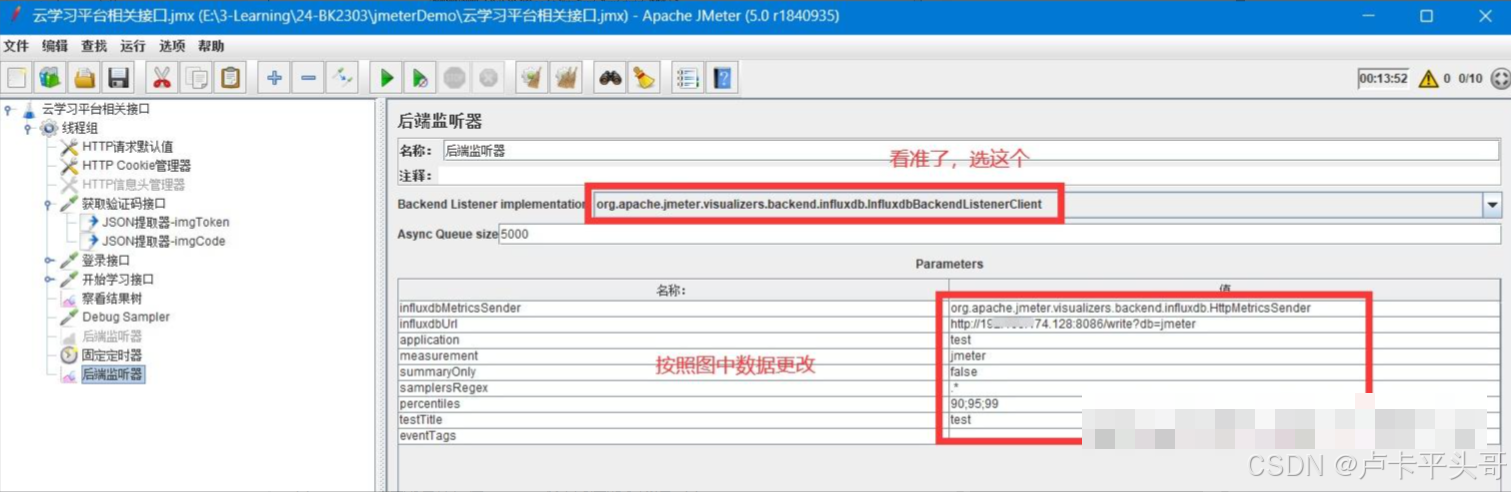Clear current results with single broom icon
The width and height of the screenshot is (1511, 492).
[532, 77]
